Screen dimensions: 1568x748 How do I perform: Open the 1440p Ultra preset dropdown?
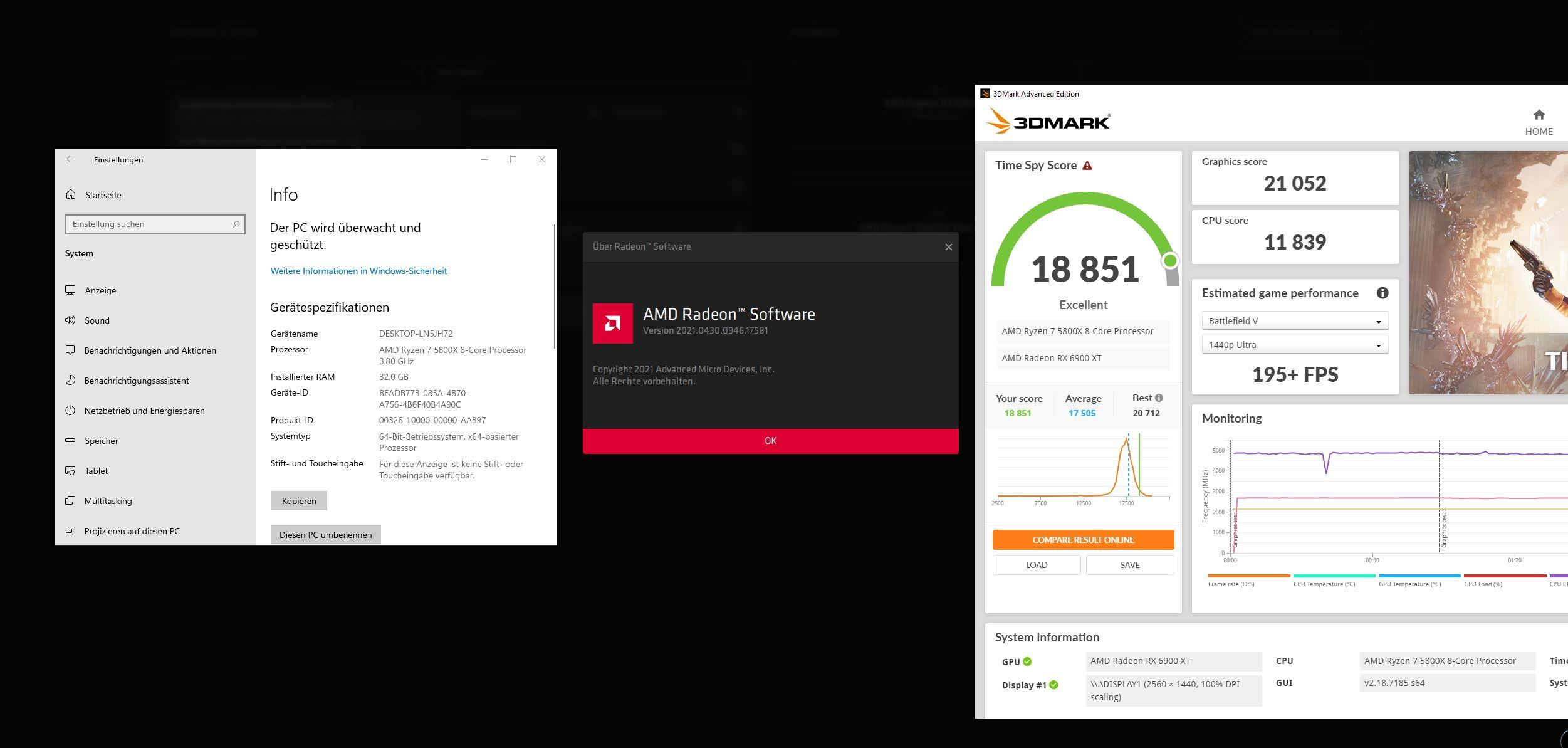[x=1294, y=345]
